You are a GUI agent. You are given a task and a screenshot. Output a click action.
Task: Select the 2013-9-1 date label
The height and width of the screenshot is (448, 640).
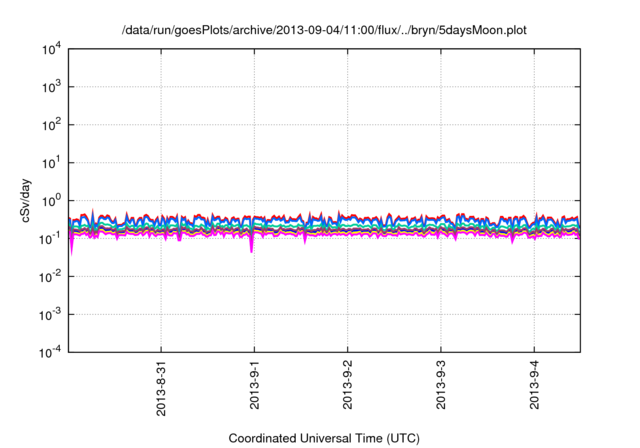254,385
